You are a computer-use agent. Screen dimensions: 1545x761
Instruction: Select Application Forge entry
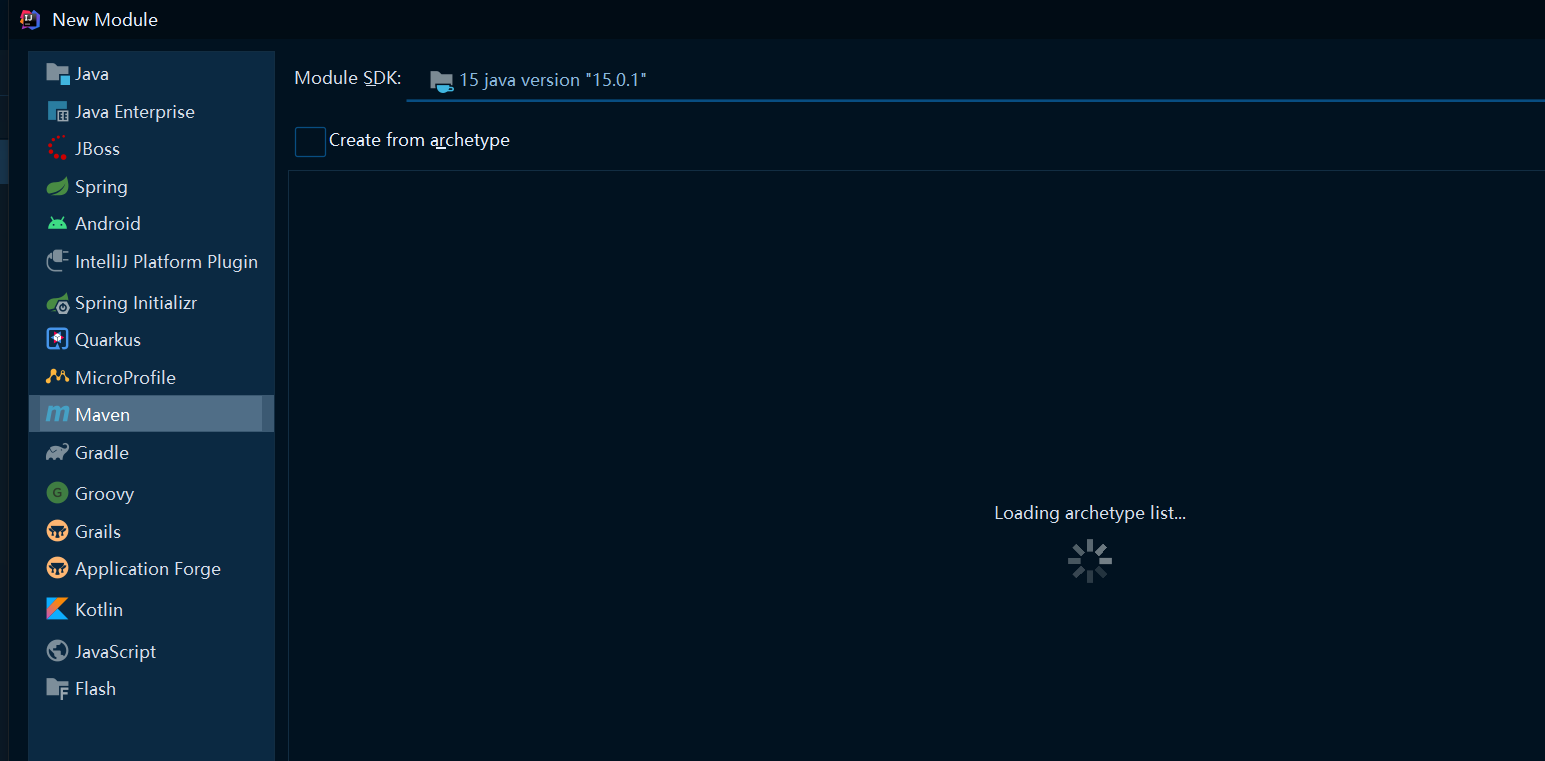(x=152, y=568)
